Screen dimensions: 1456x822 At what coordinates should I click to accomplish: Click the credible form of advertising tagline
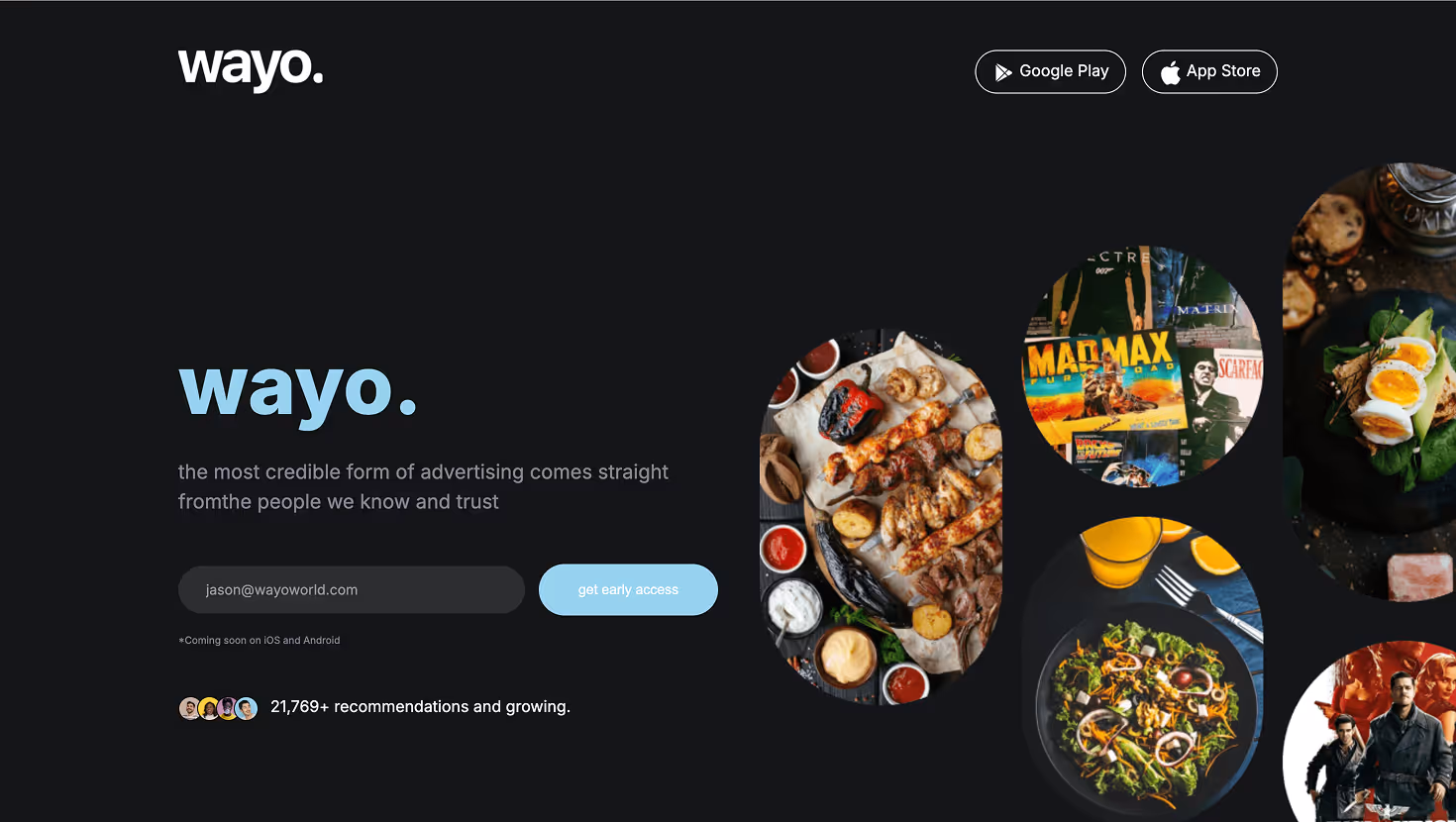click(423, 487)
